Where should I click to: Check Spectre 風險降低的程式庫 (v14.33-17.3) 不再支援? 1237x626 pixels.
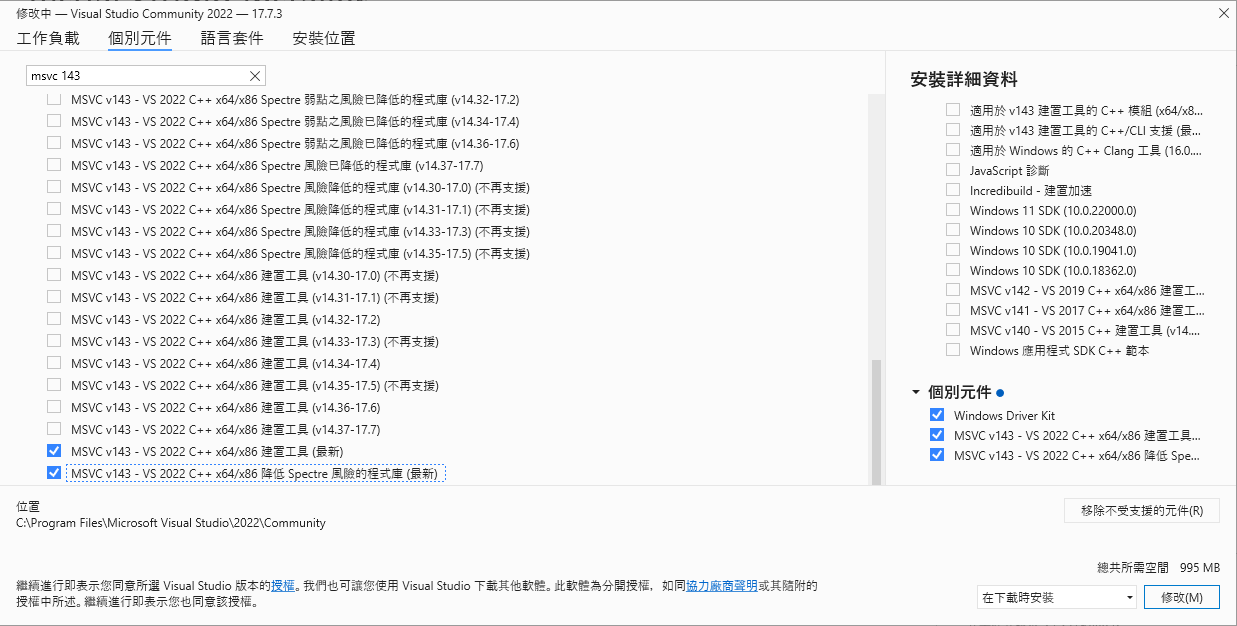(x=54, y=232)
